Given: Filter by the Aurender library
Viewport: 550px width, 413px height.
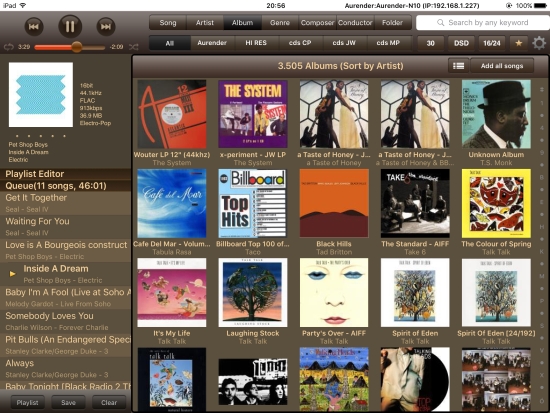Looking at the screenshot, I should click(x=212, y=43).
